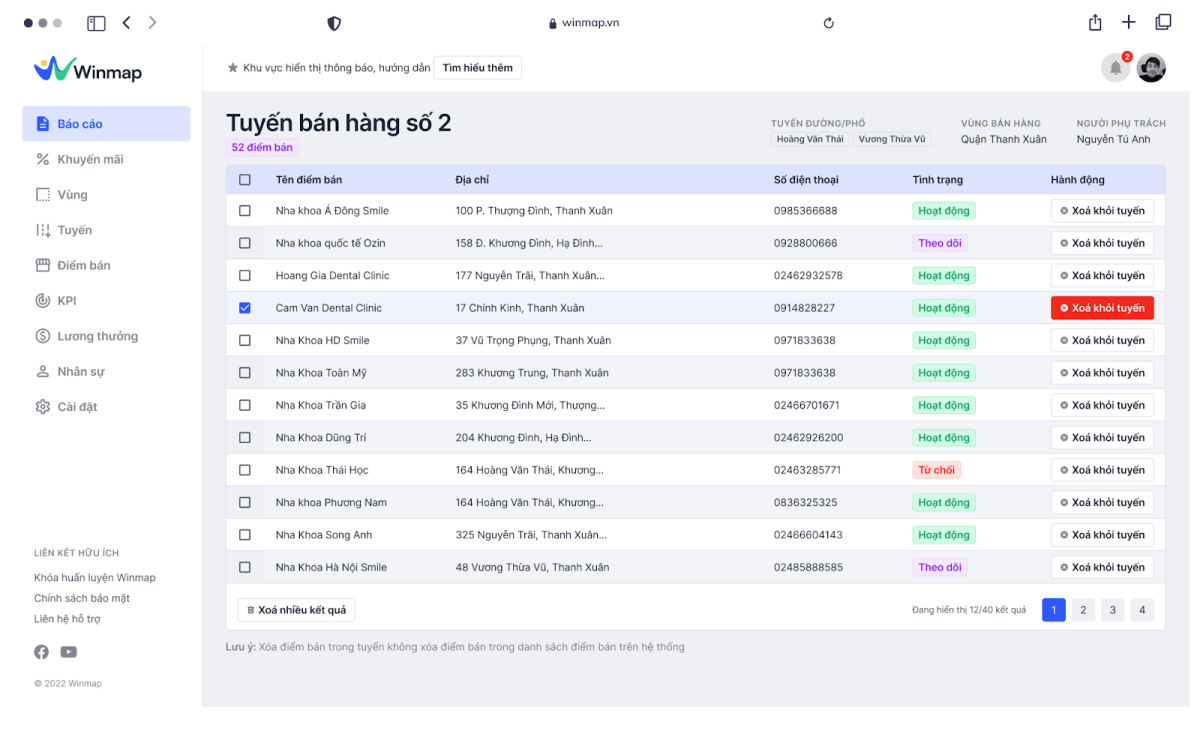Open the Chính sách bảo mật link
Viewport: 1200px width, 737px height.
click(x=82, y=598)
